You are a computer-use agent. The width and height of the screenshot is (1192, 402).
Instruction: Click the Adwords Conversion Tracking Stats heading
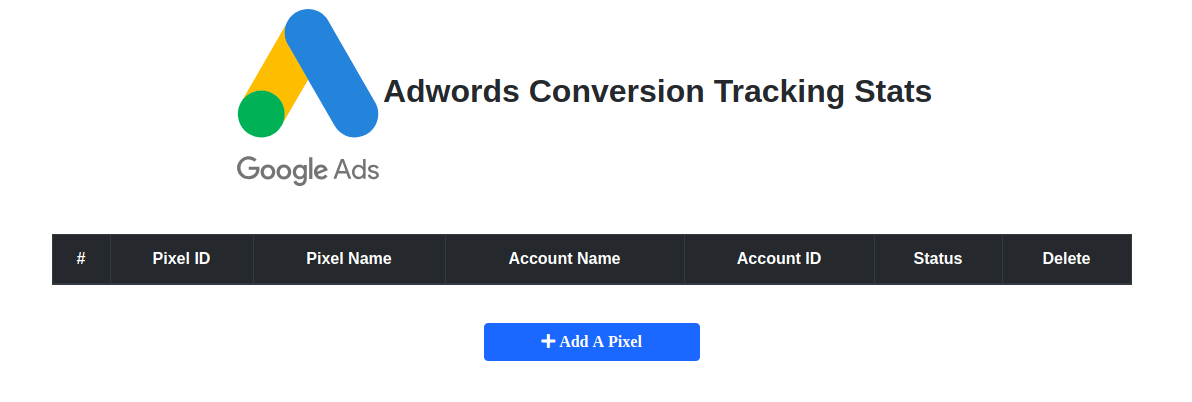point(658,91)
